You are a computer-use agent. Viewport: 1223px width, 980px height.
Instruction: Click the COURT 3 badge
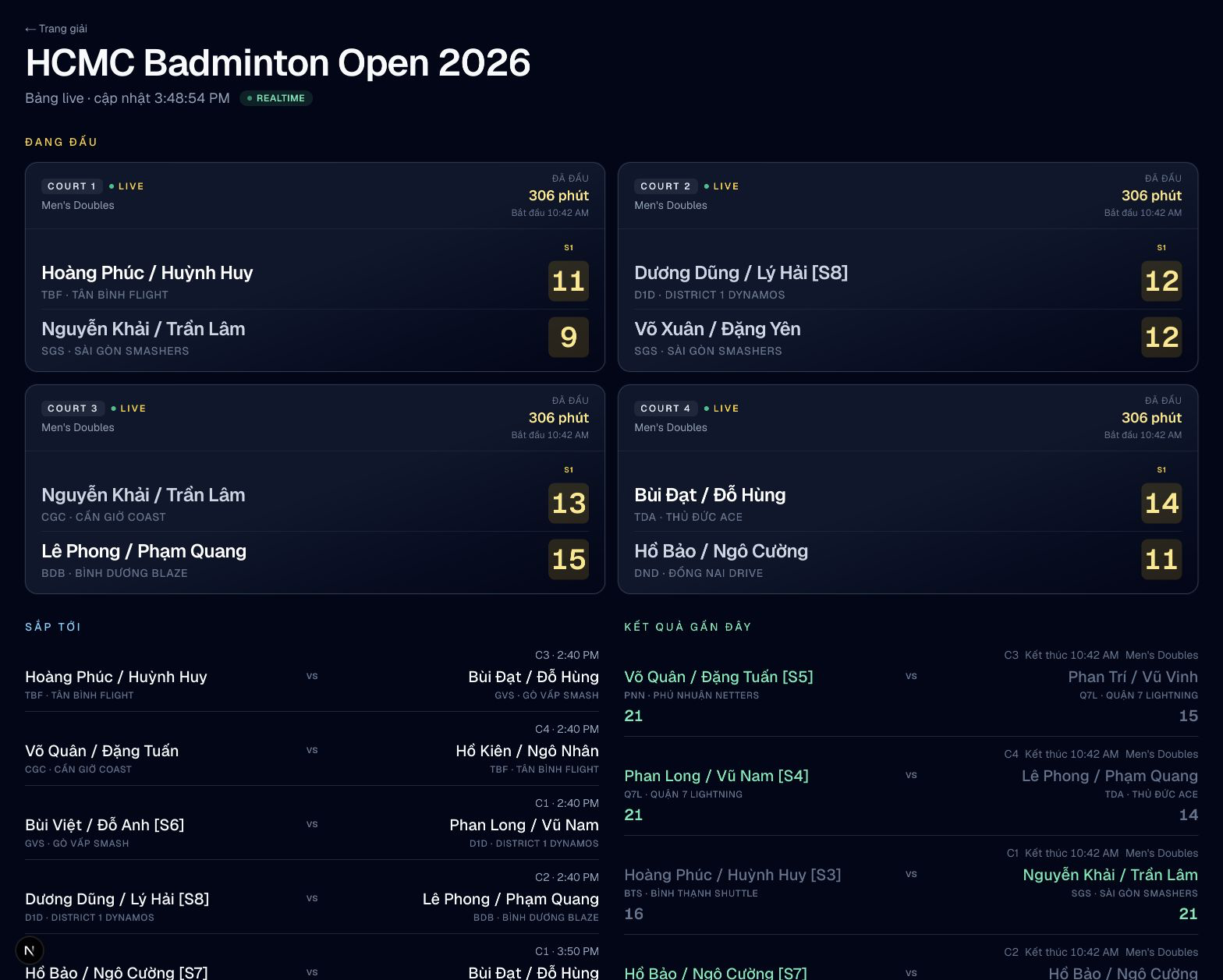coord(73,409)
